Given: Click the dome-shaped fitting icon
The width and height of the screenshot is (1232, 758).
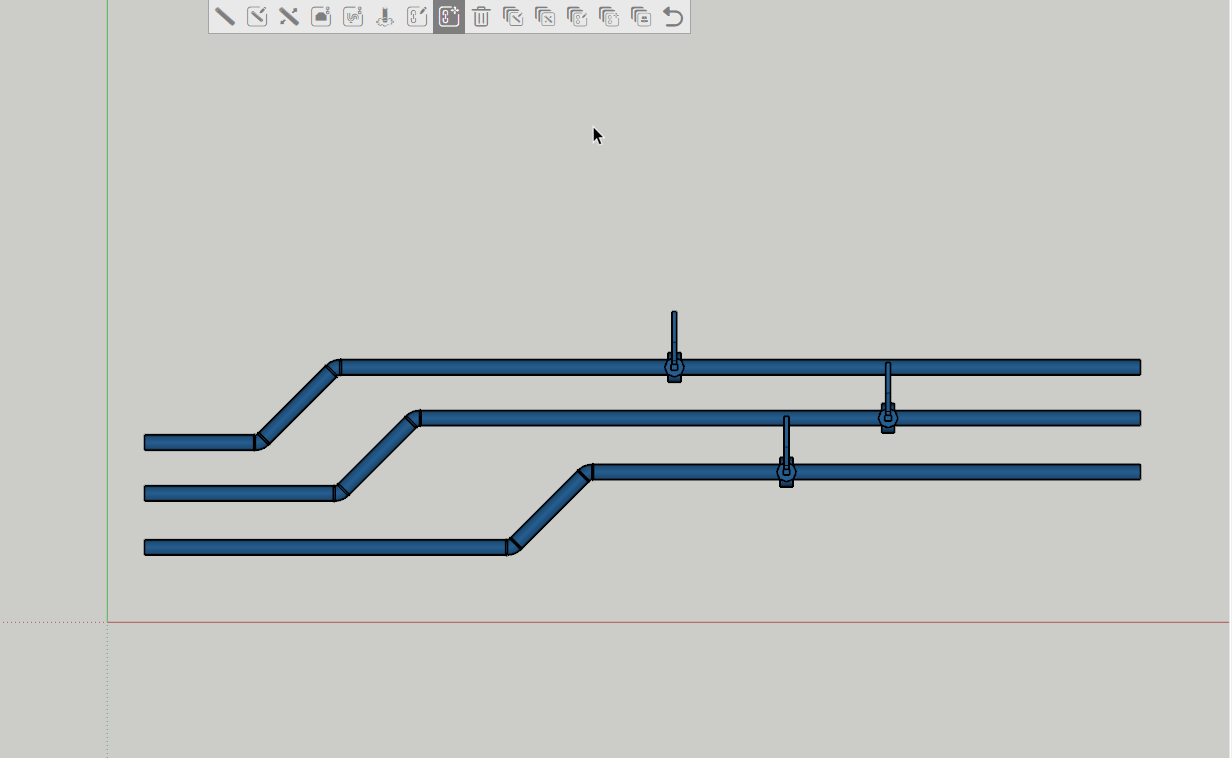Looking at the screenshot, I should 321,17.
